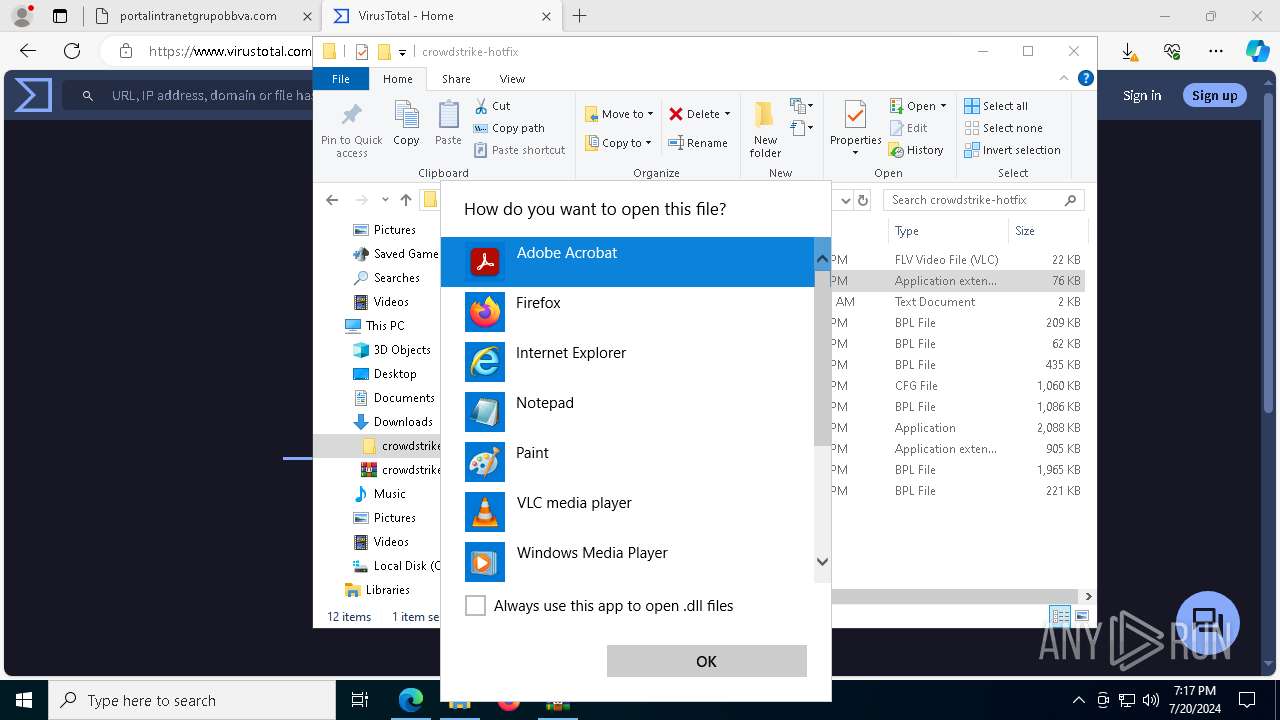
Task: Switch to the Share ribbon tab
Action: click(456, 79)
